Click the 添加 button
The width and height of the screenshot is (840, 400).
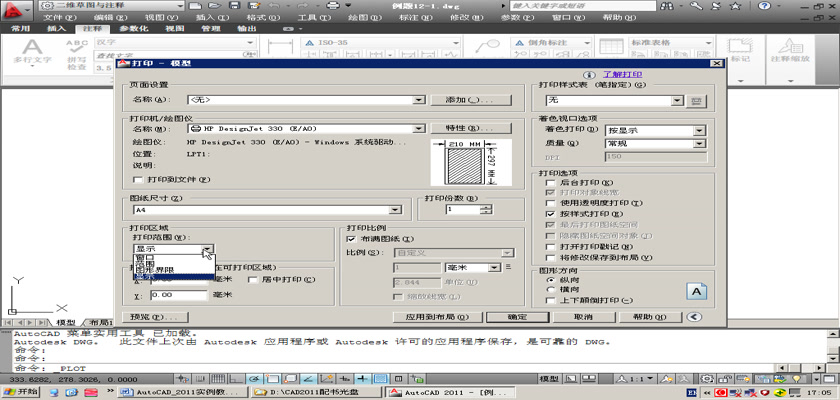(x=471, y=100)
